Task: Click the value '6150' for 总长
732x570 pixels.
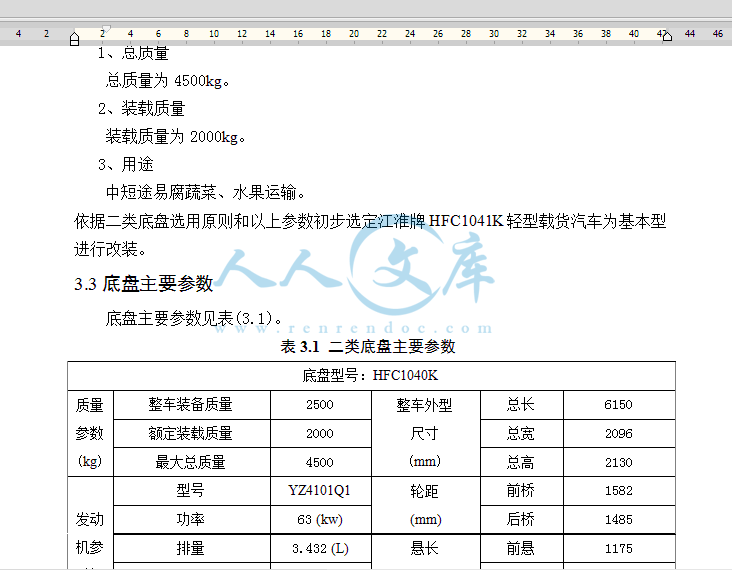Action: [619, 405]
